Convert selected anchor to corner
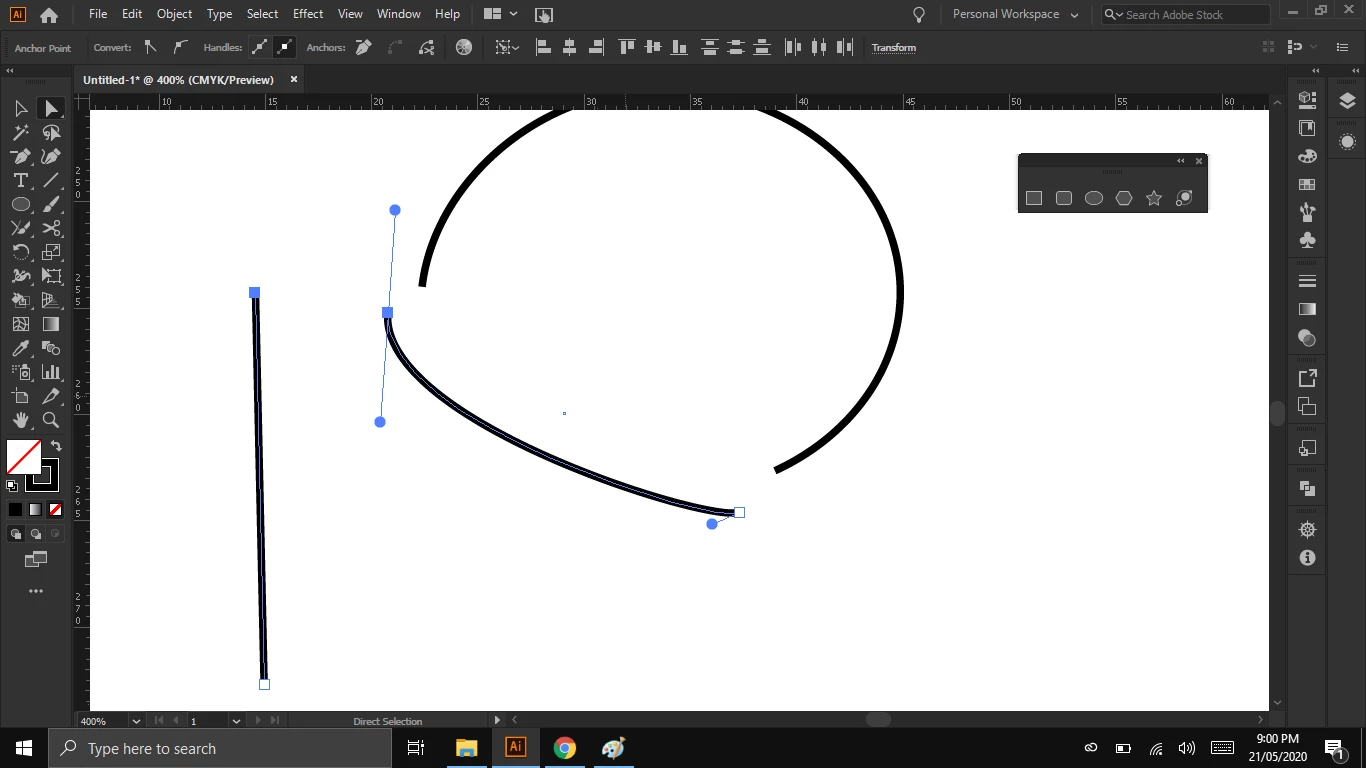 151,47
